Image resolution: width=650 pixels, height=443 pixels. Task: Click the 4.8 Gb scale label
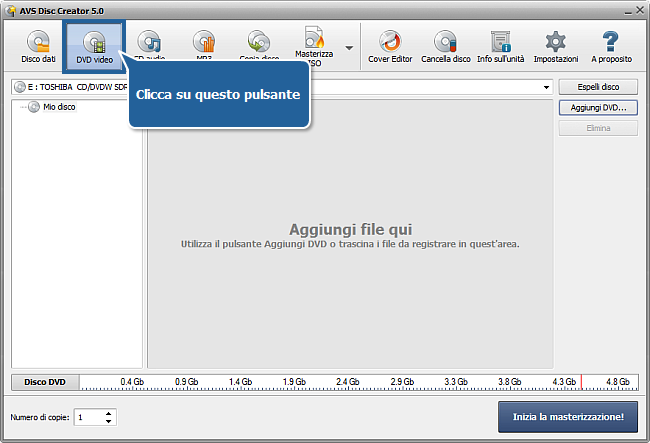pos(618,382)
